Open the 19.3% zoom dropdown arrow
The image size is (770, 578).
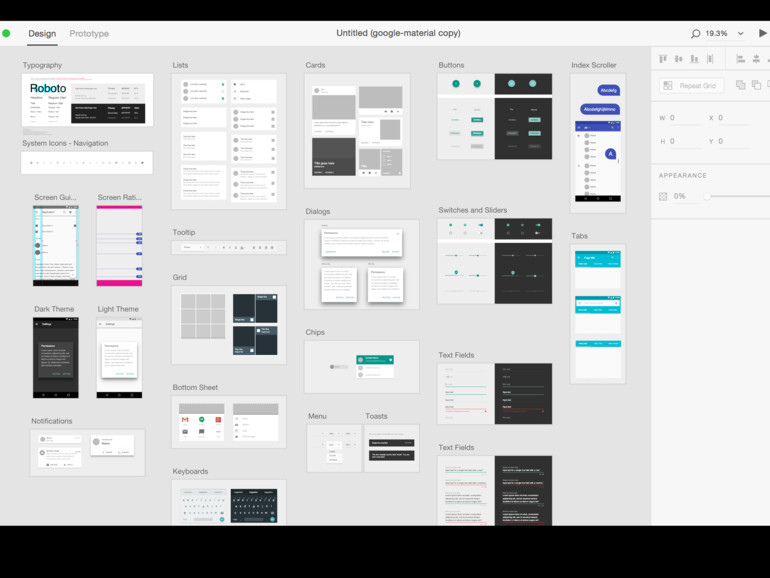click(x=741, y=34)
